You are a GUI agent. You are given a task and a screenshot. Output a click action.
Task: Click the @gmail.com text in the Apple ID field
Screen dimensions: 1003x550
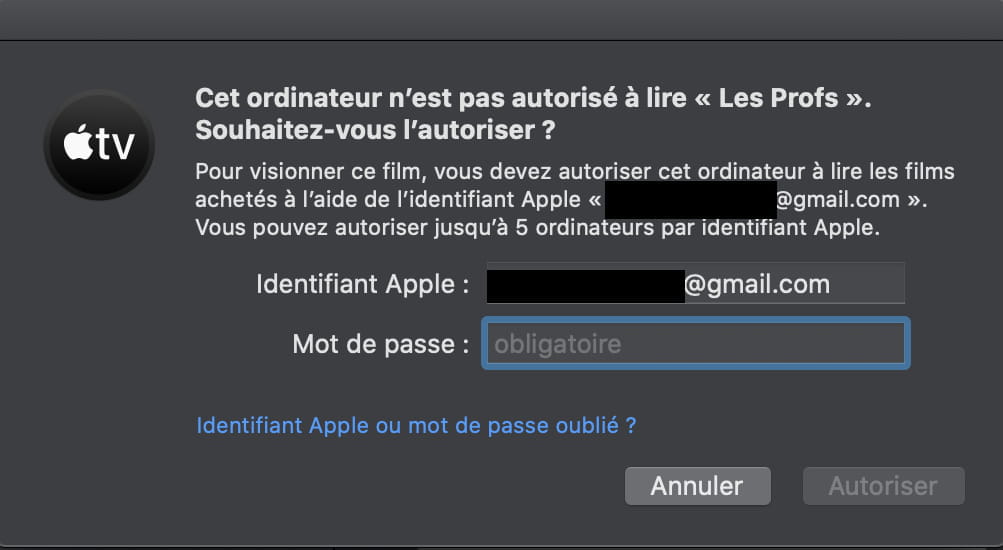pos(757,284)
